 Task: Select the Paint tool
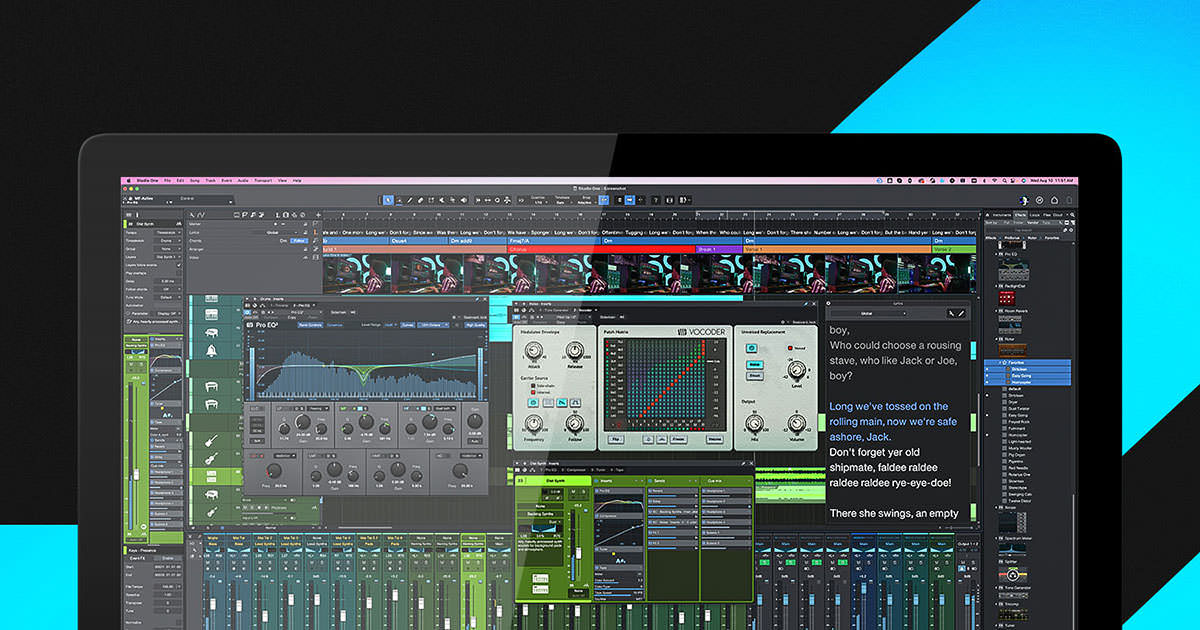point(433,200)
